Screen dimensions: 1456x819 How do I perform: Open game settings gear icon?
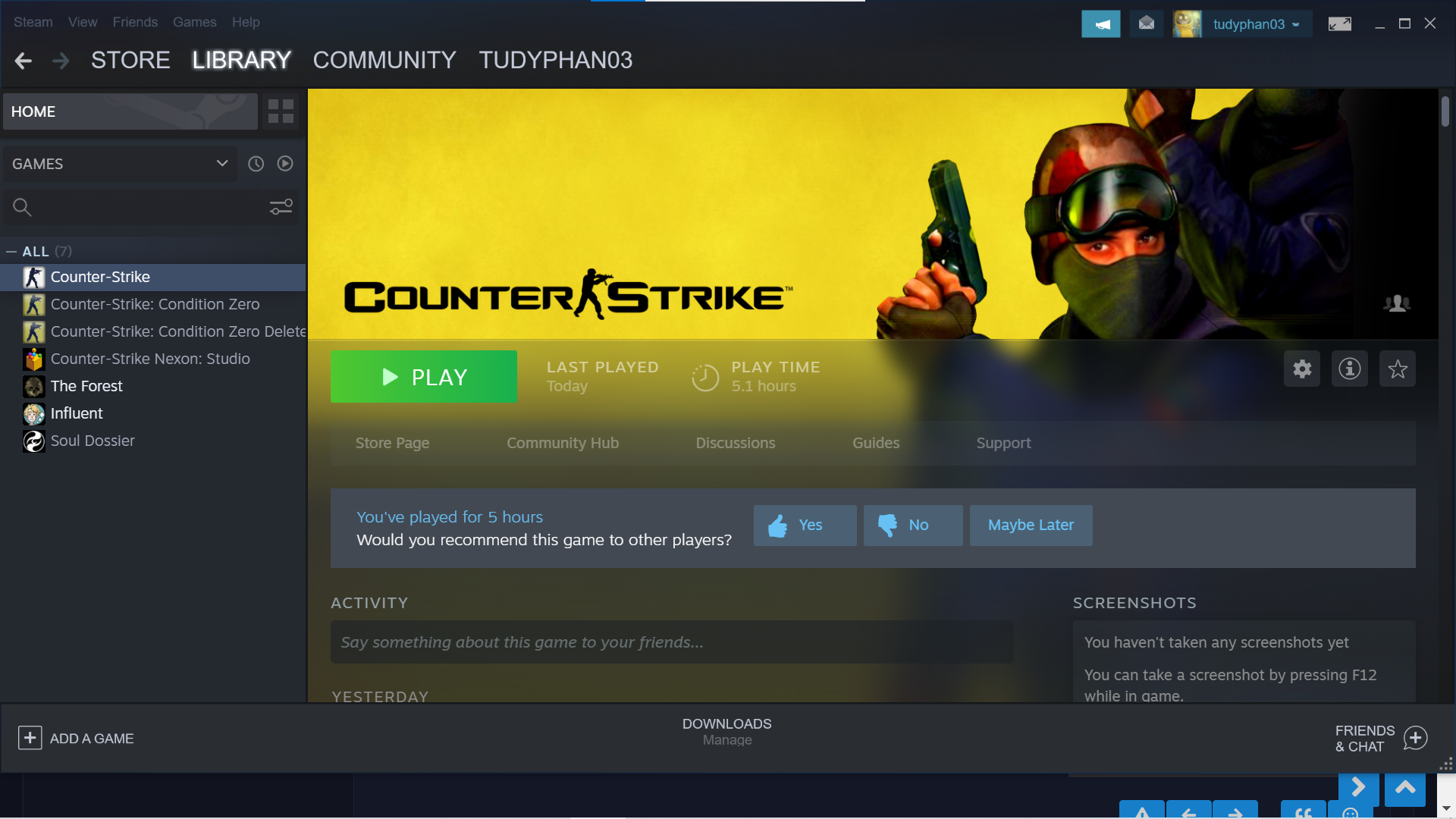point(1302,369)
